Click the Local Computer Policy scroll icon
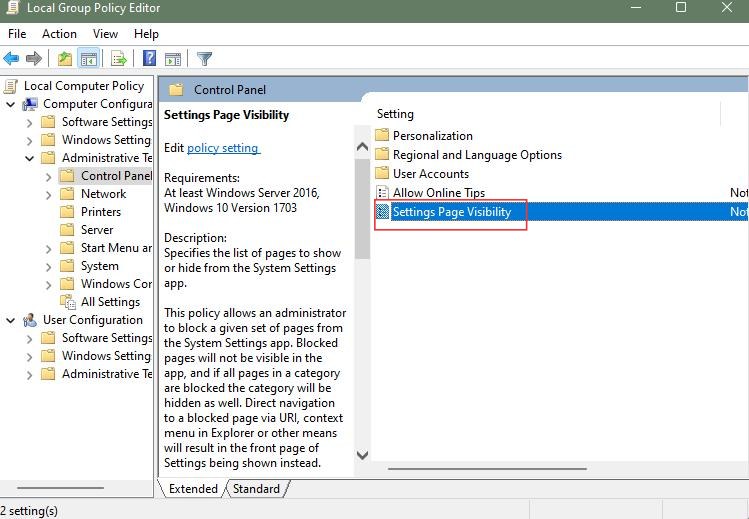This screenshot has height=519, width=749. tap(11, 86)
